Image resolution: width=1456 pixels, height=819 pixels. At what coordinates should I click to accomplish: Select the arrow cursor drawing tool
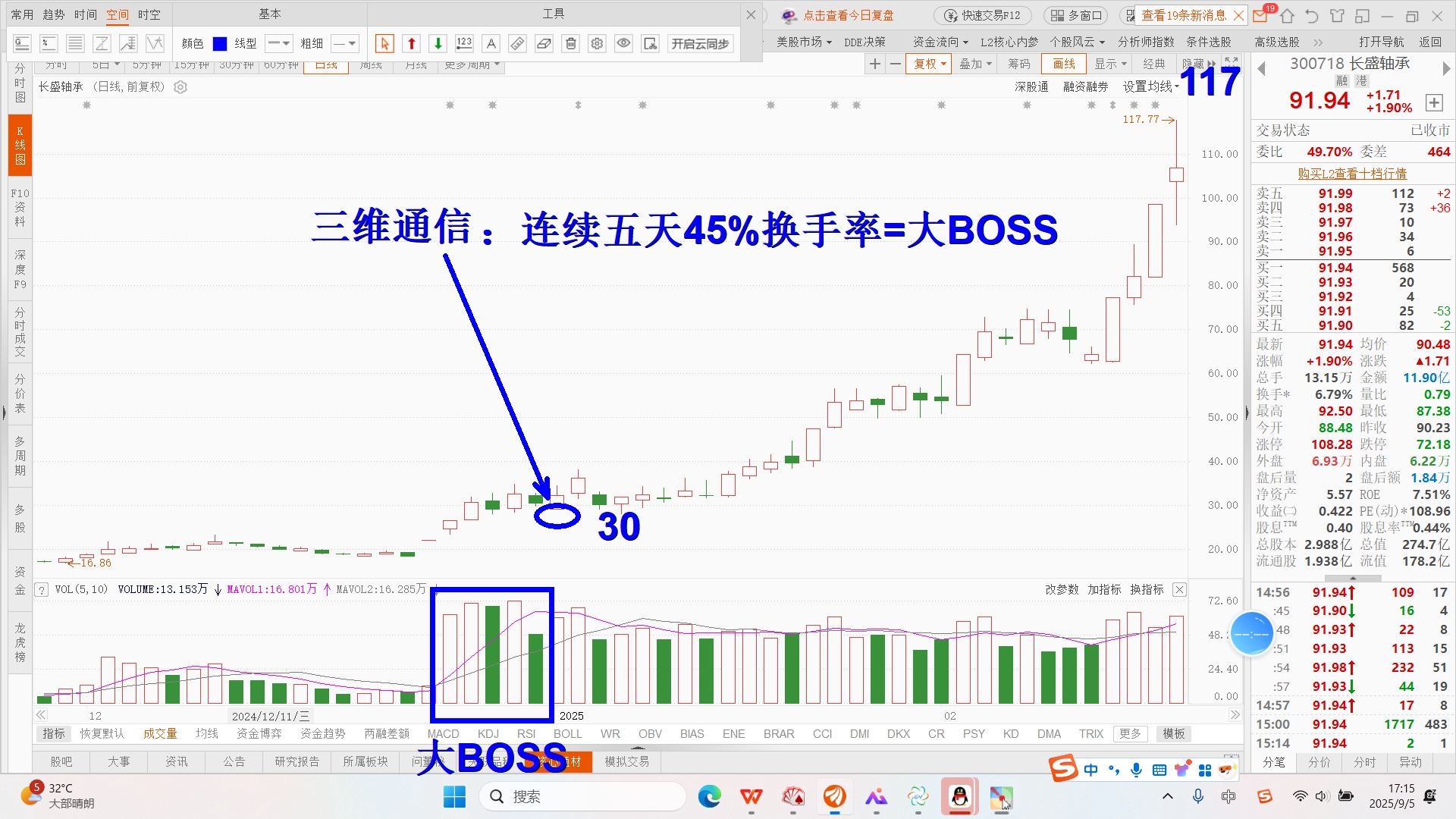[x=384, y=43]
